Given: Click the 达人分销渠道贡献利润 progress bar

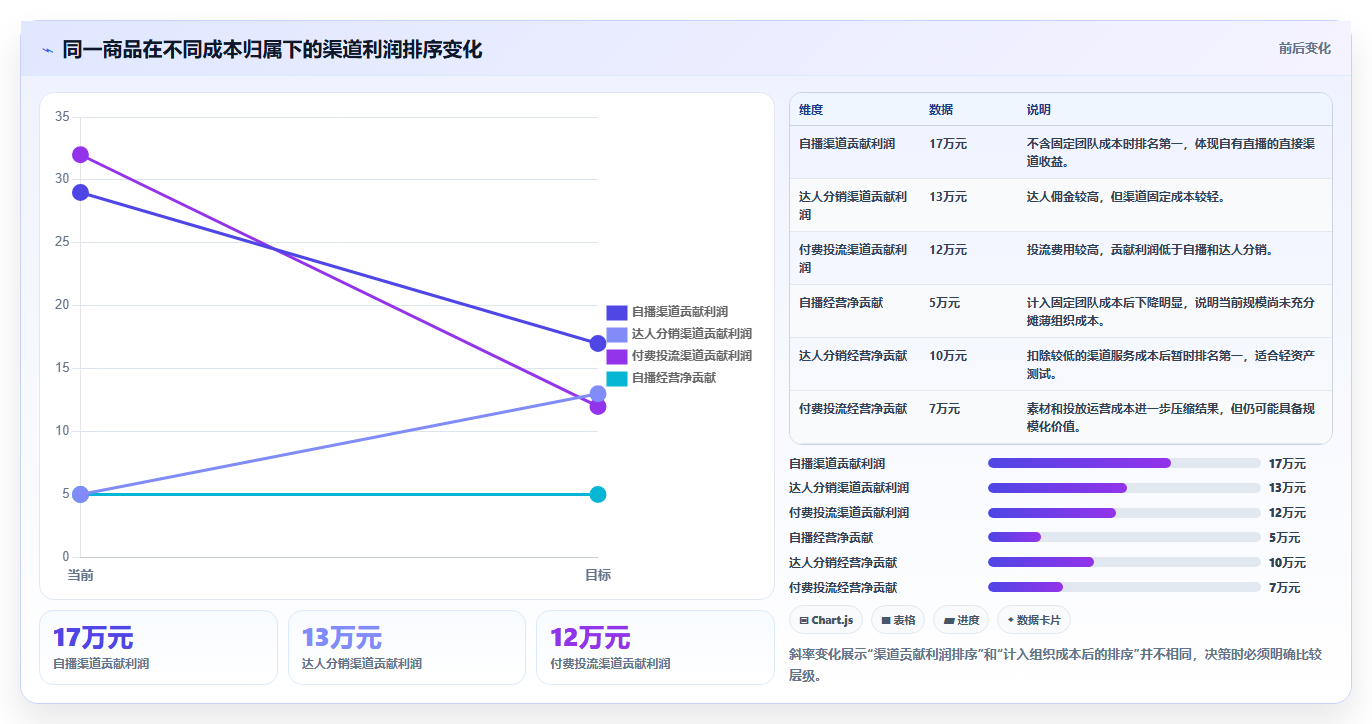Looking at the screenshot, I should [1124, 488].
